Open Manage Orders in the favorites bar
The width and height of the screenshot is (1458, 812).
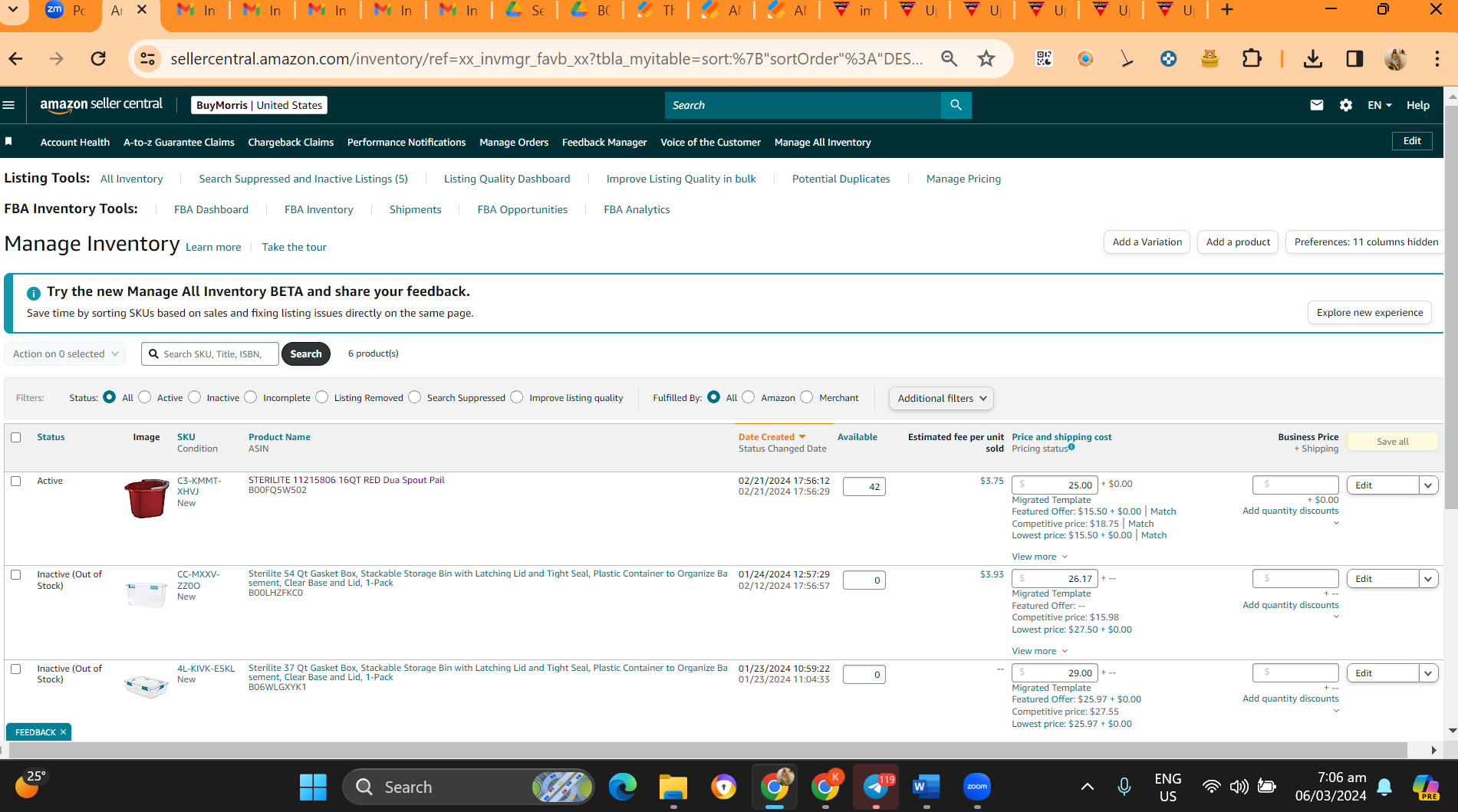(514, 142)
